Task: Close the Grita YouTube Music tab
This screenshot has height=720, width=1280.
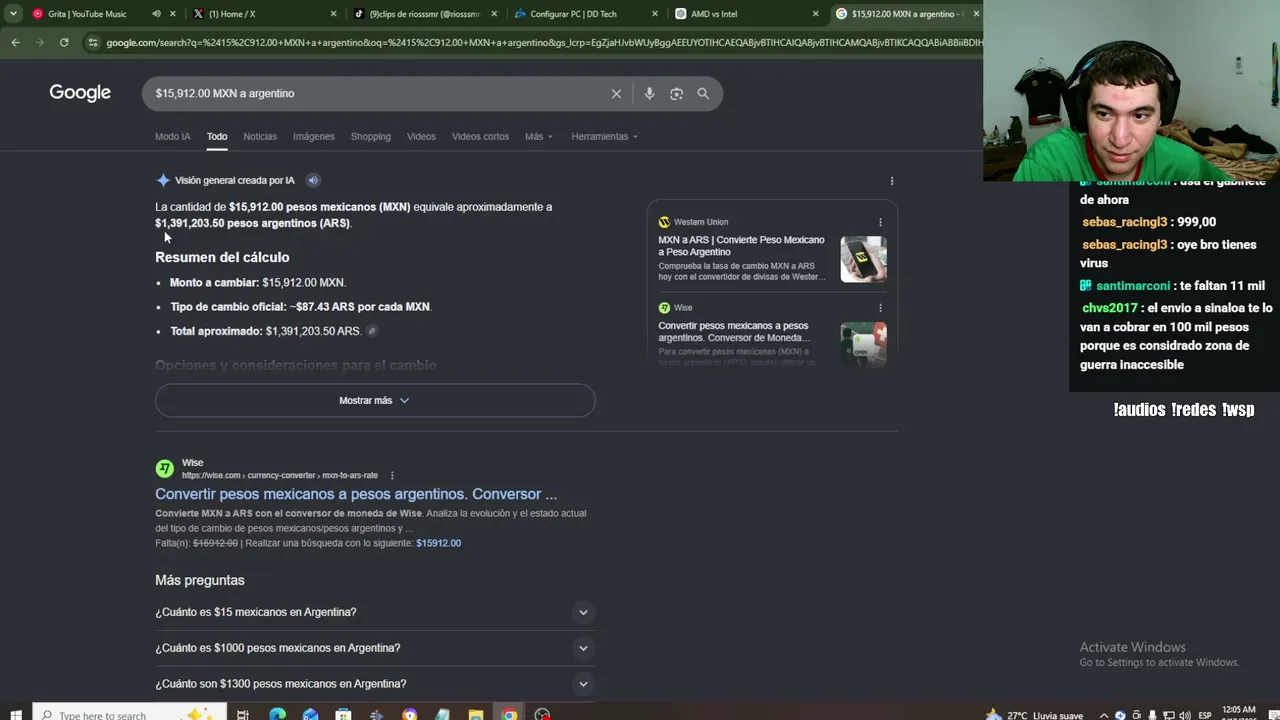Action: click(173, 14)
